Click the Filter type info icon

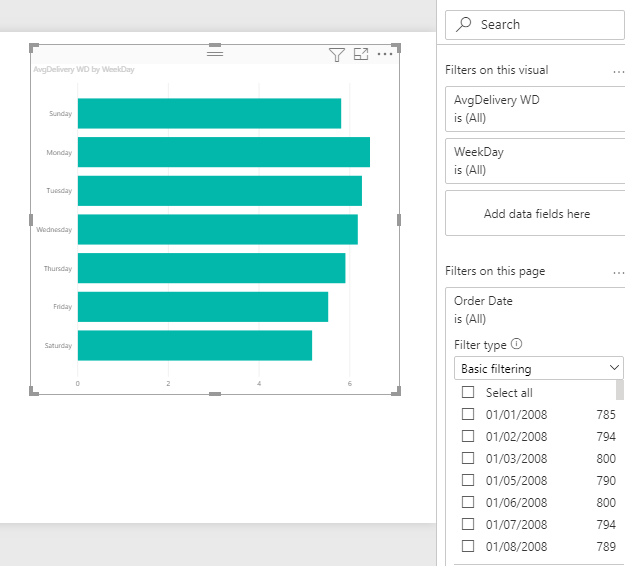[516, 344]
